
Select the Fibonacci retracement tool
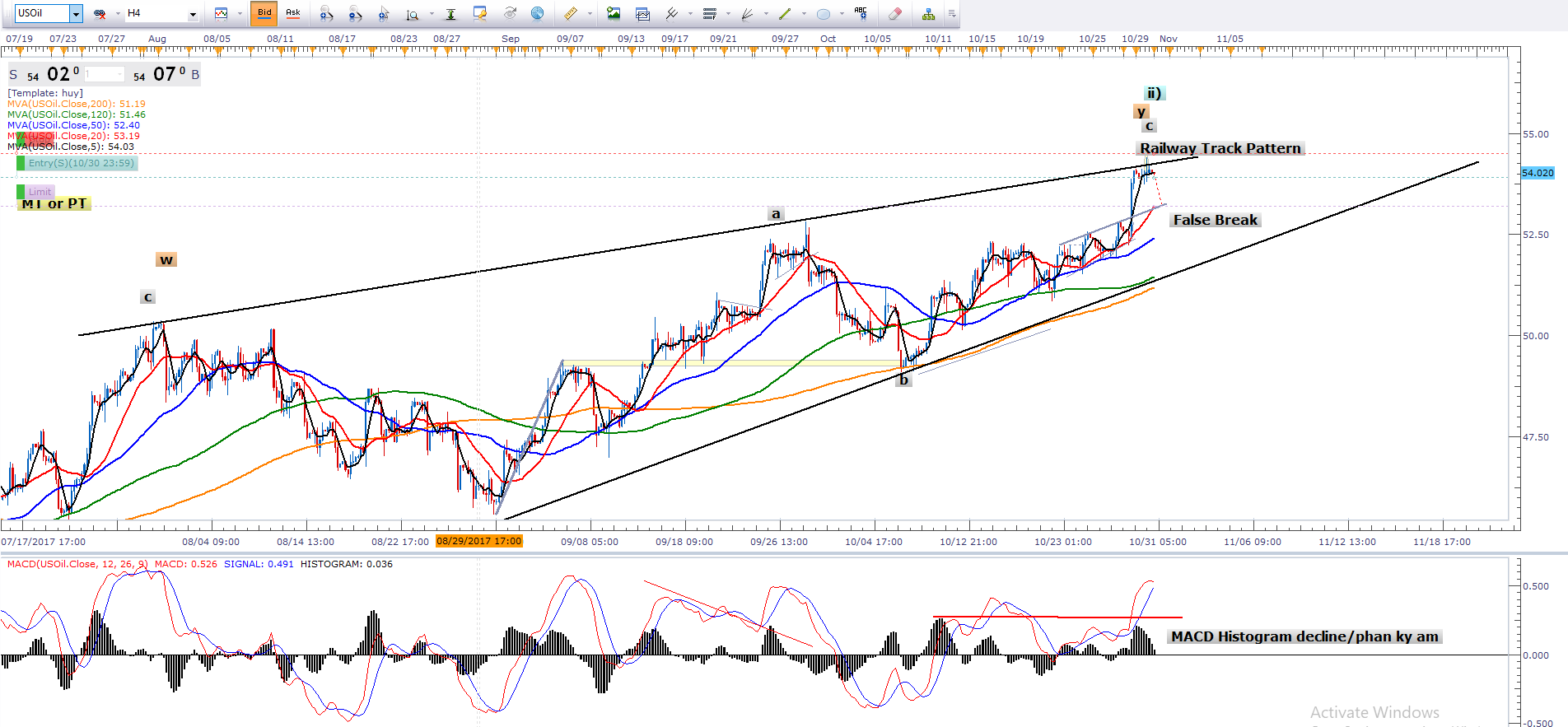[x=709, y=13]
